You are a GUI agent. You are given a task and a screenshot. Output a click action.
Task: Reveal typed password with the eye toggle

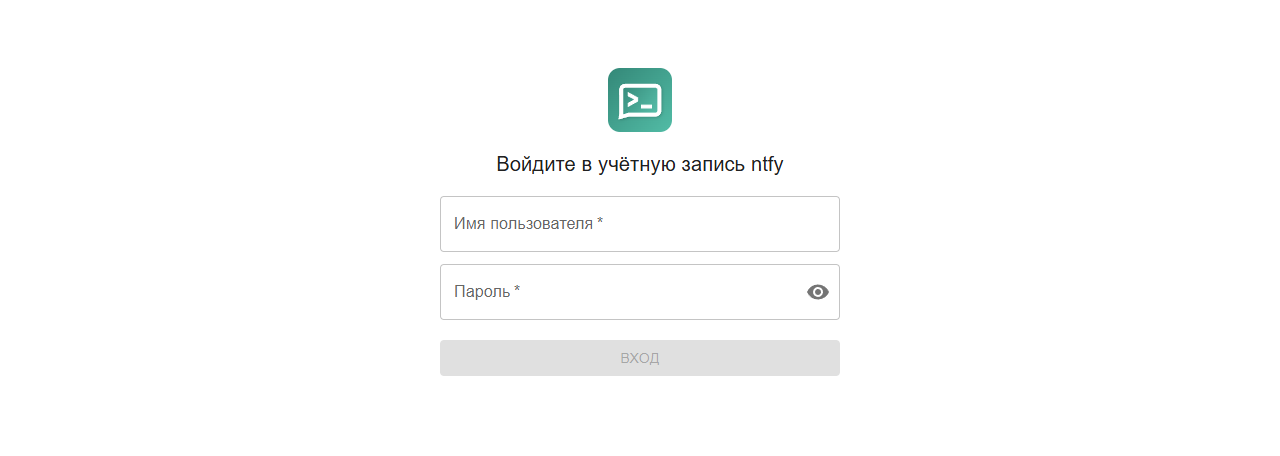pos(818,292)
